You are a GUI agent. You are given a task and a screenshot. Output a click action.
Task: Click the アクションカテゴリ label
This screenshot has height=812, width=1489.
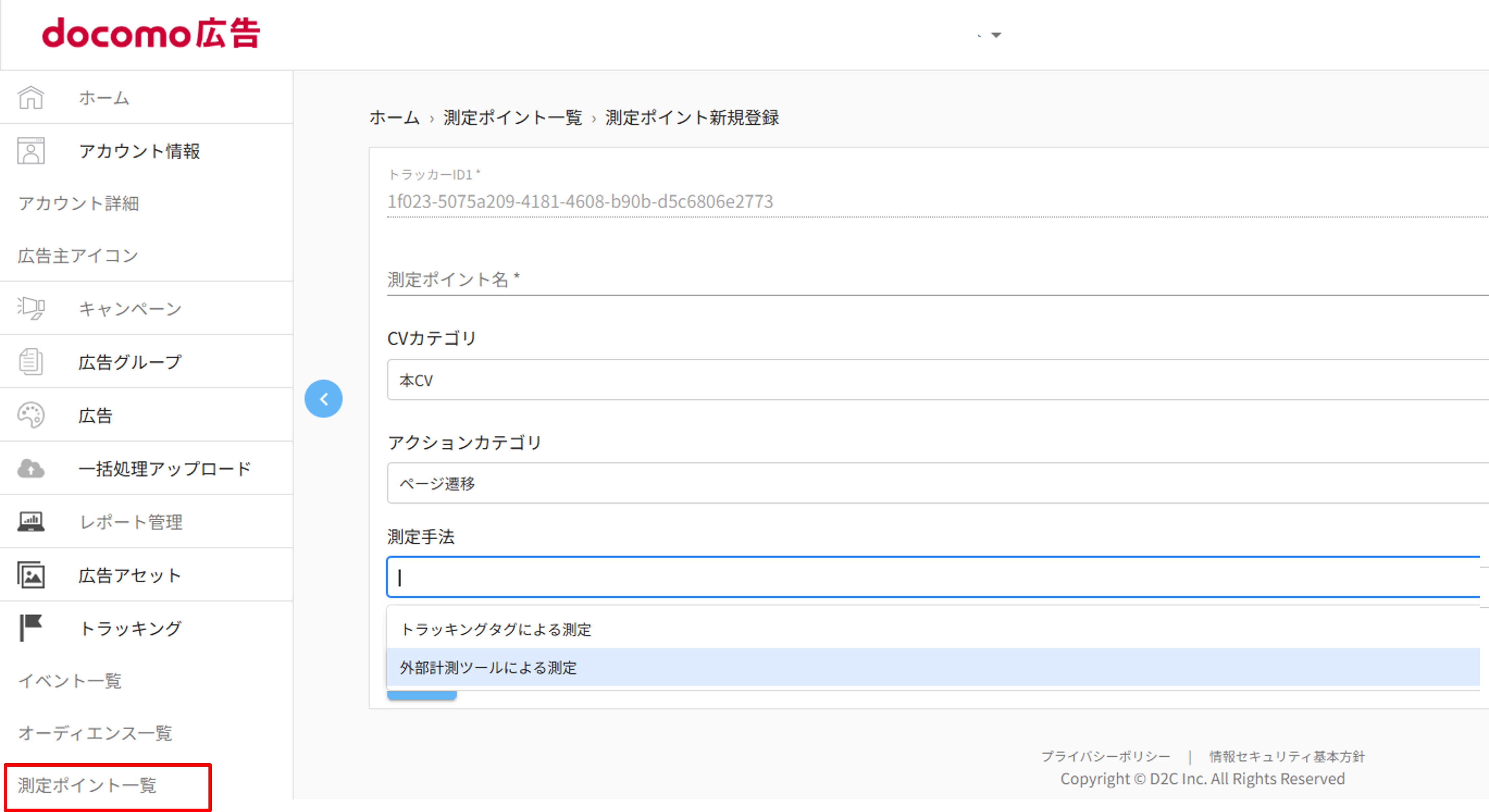click(x=465, y=442)
